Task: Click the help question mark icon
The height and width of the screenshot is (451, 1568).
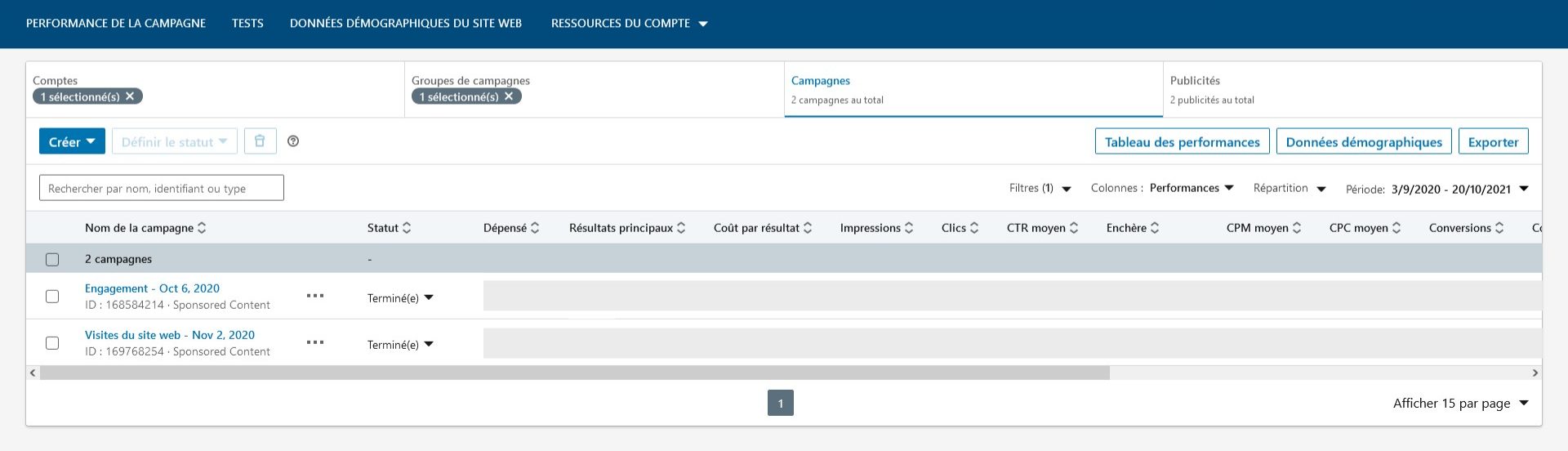Action: pos(293,141)
